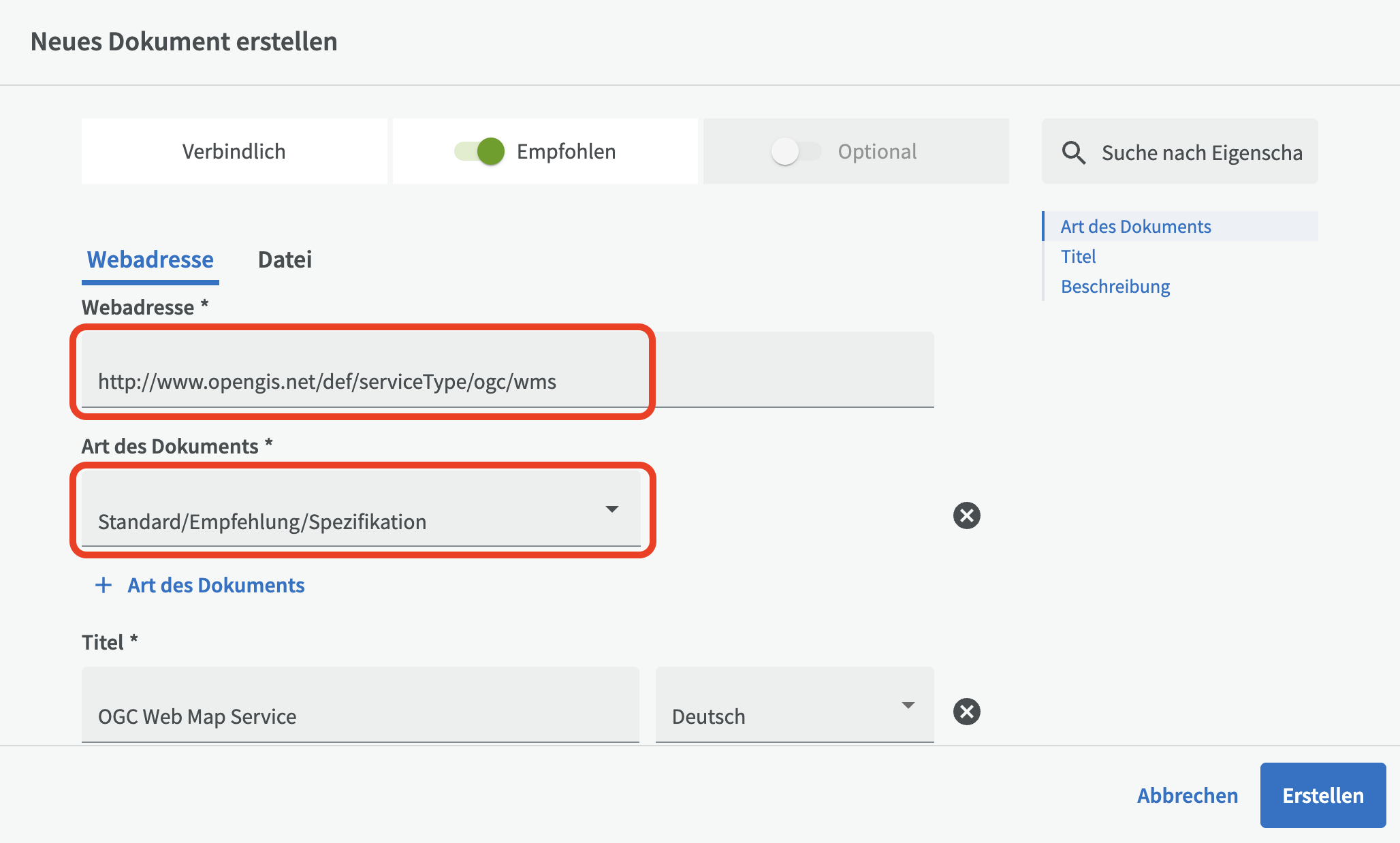1400x843 pixels.
Task: Jump to Titel in sidebar navigation
Action: (1078, 257)
